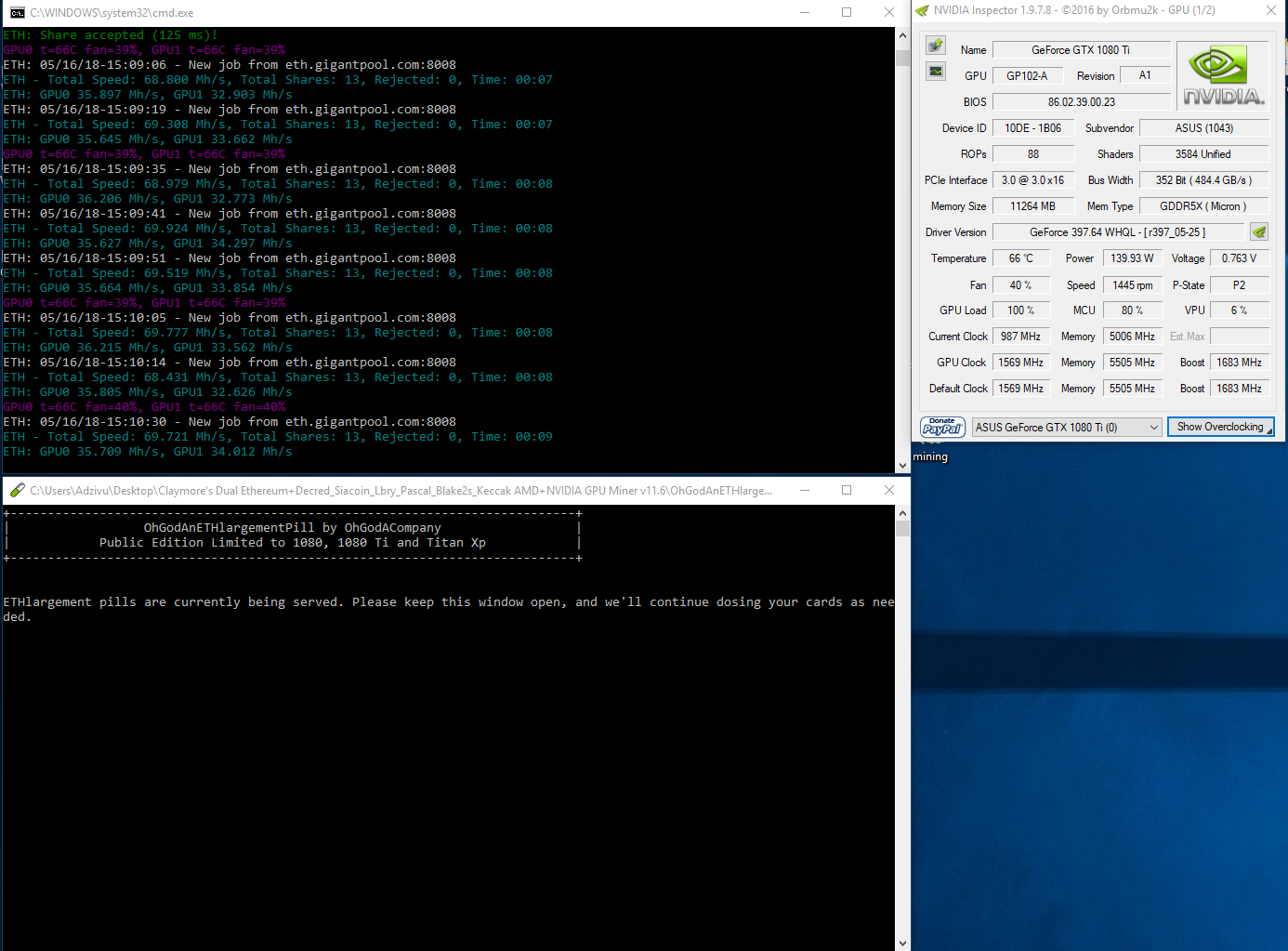Click the GPU Load field showing 100 %

(x=1021, y=310)
